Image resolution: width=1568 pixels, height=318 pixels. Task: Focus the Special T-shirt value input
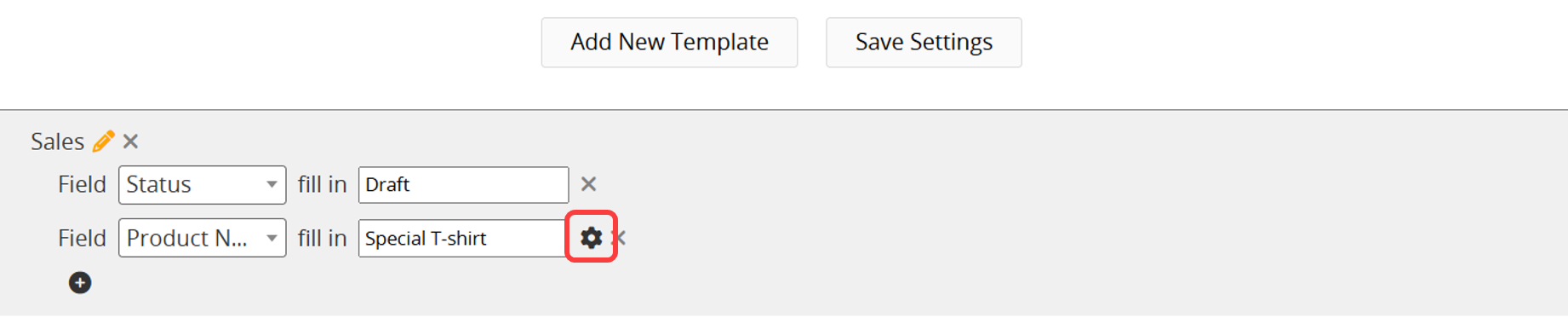463,238
